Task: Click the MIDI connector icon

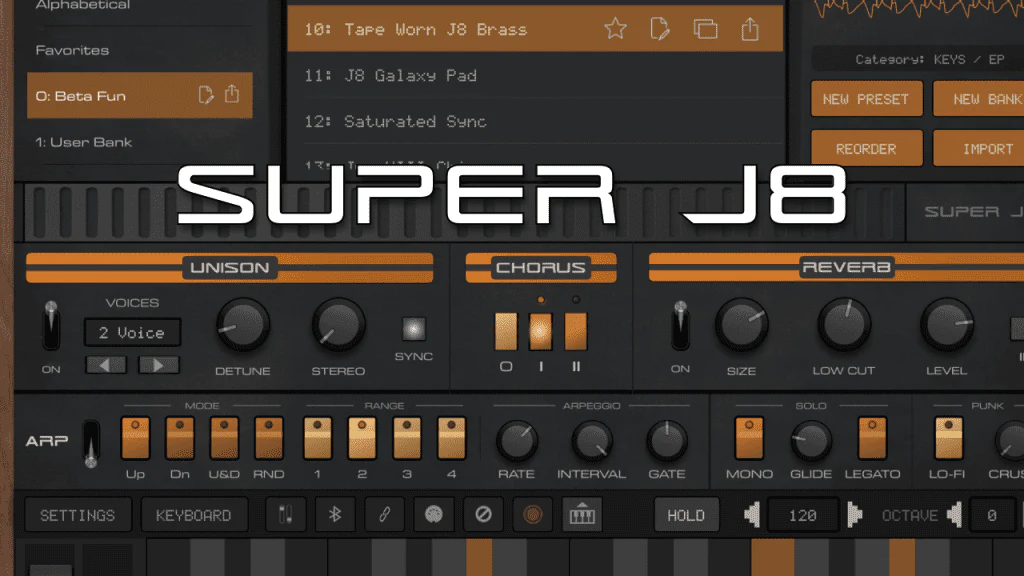Action: 434,515
